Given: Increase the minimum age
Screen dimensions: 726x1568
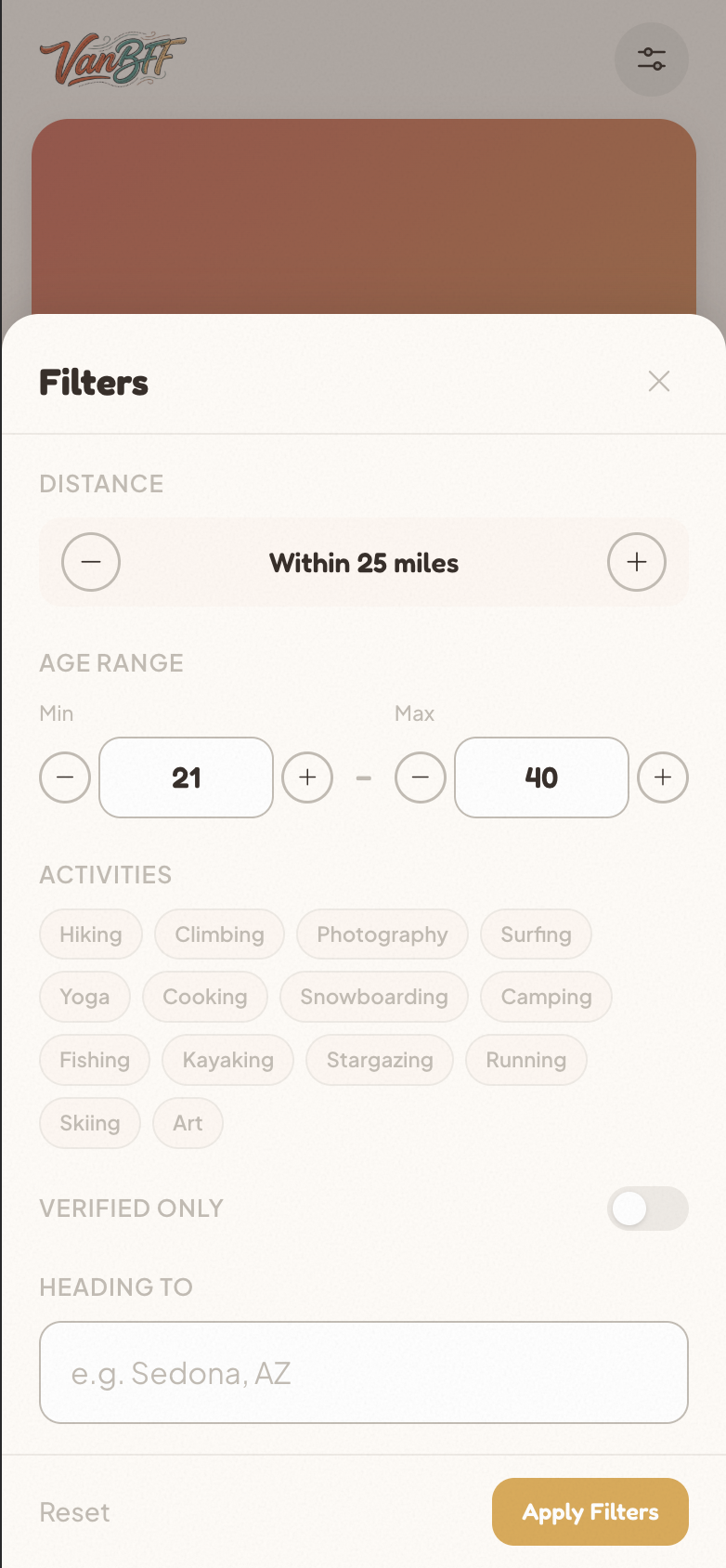Looking at the screenshot, I should [x=307, y=777].
